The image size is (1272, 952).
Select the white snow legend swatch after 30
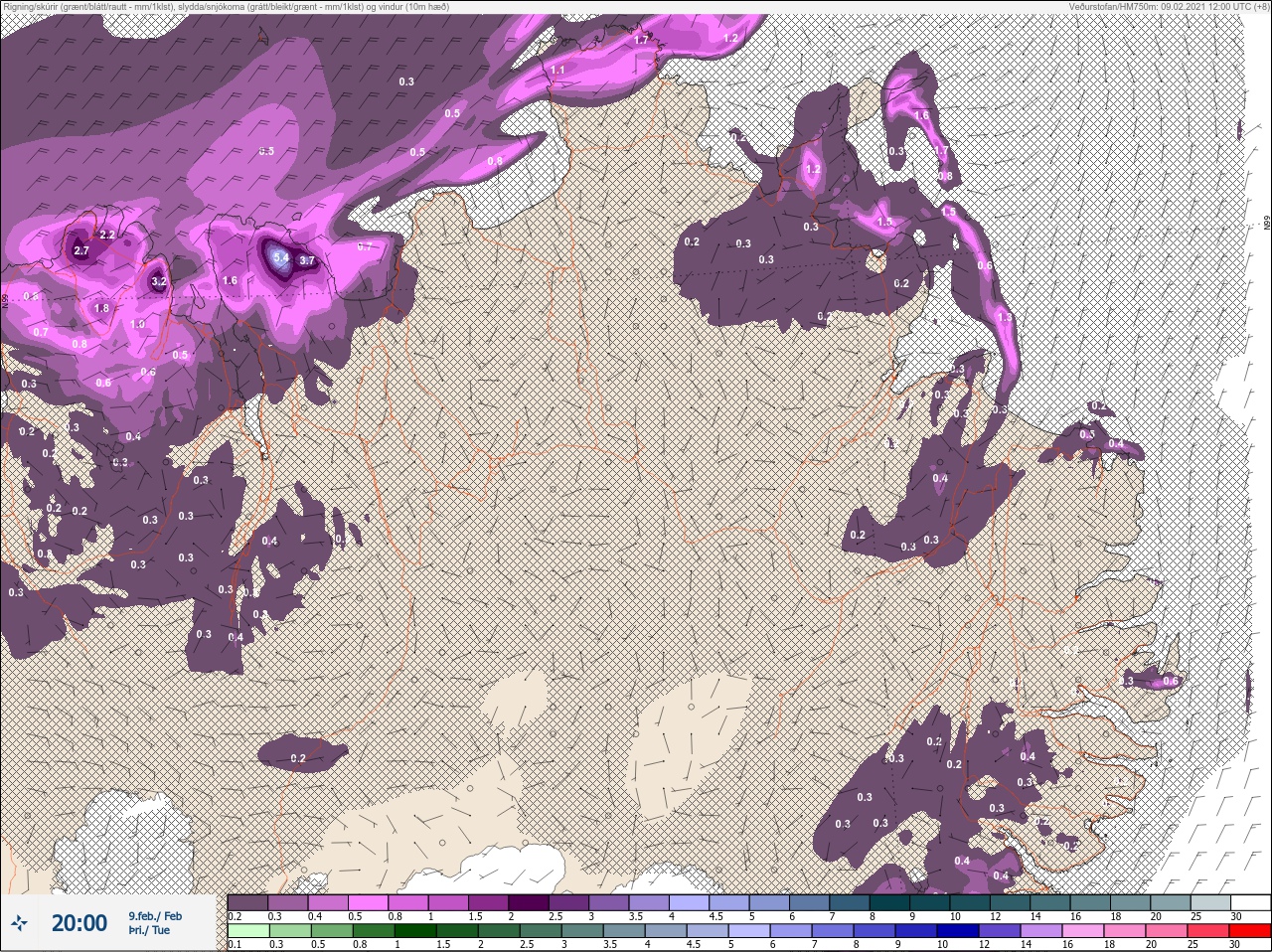(1249, 902)
